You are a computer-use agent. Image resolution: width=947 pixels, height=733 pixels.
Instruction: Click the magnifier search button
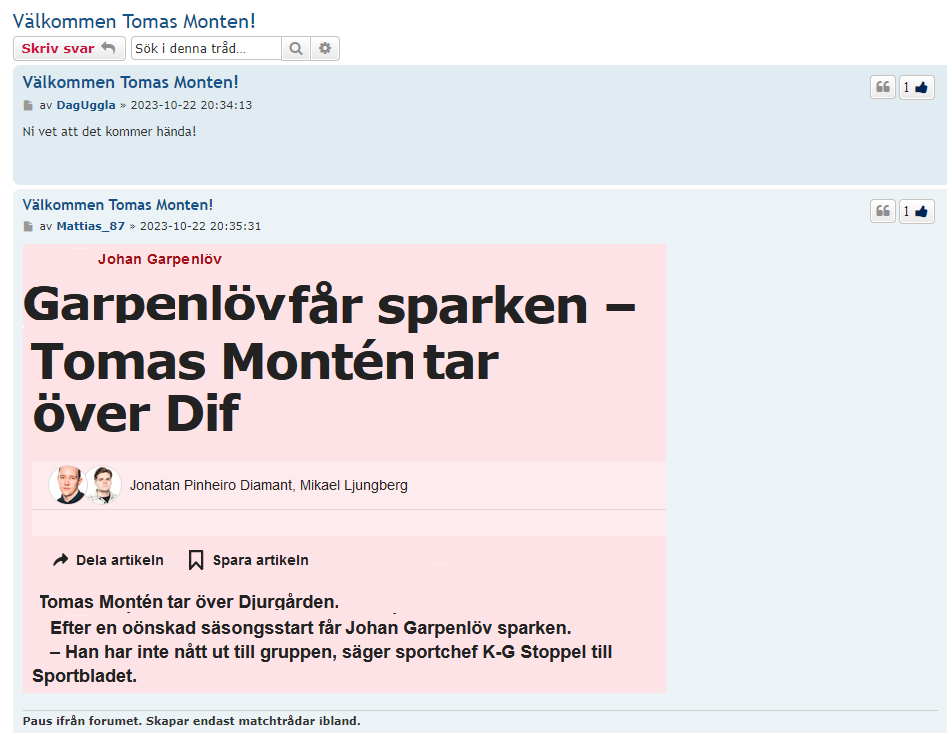click(296, 48)
